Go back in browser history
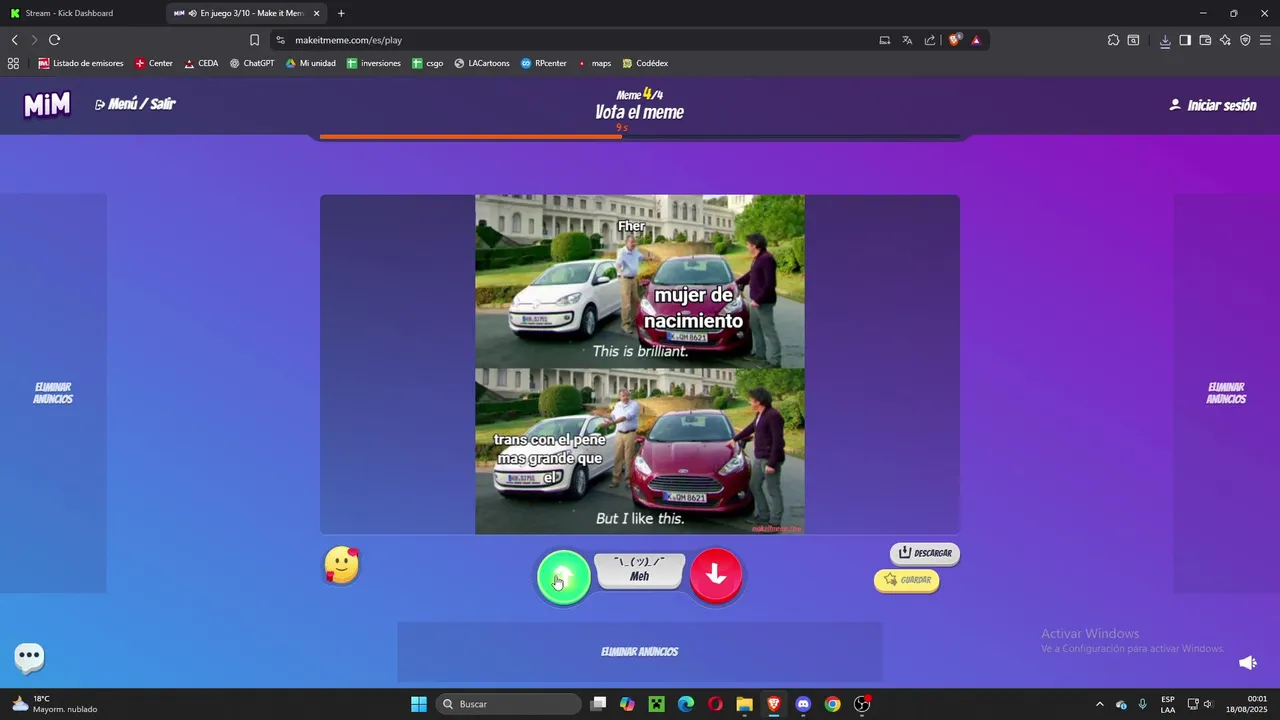The width and height of the screenshot is (1280, 720). [x=14, y=40]
